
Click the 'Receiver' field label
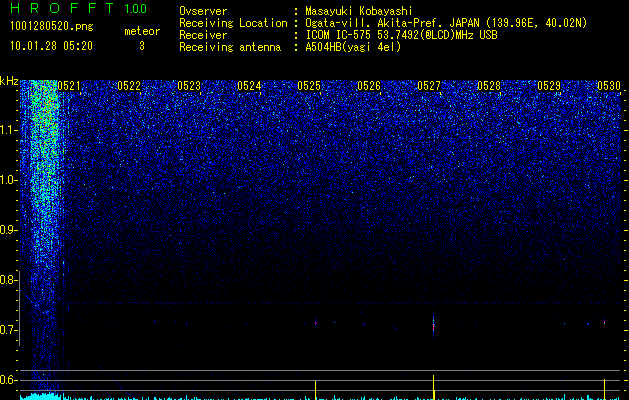pyautogui.click(x=203, y=35)
